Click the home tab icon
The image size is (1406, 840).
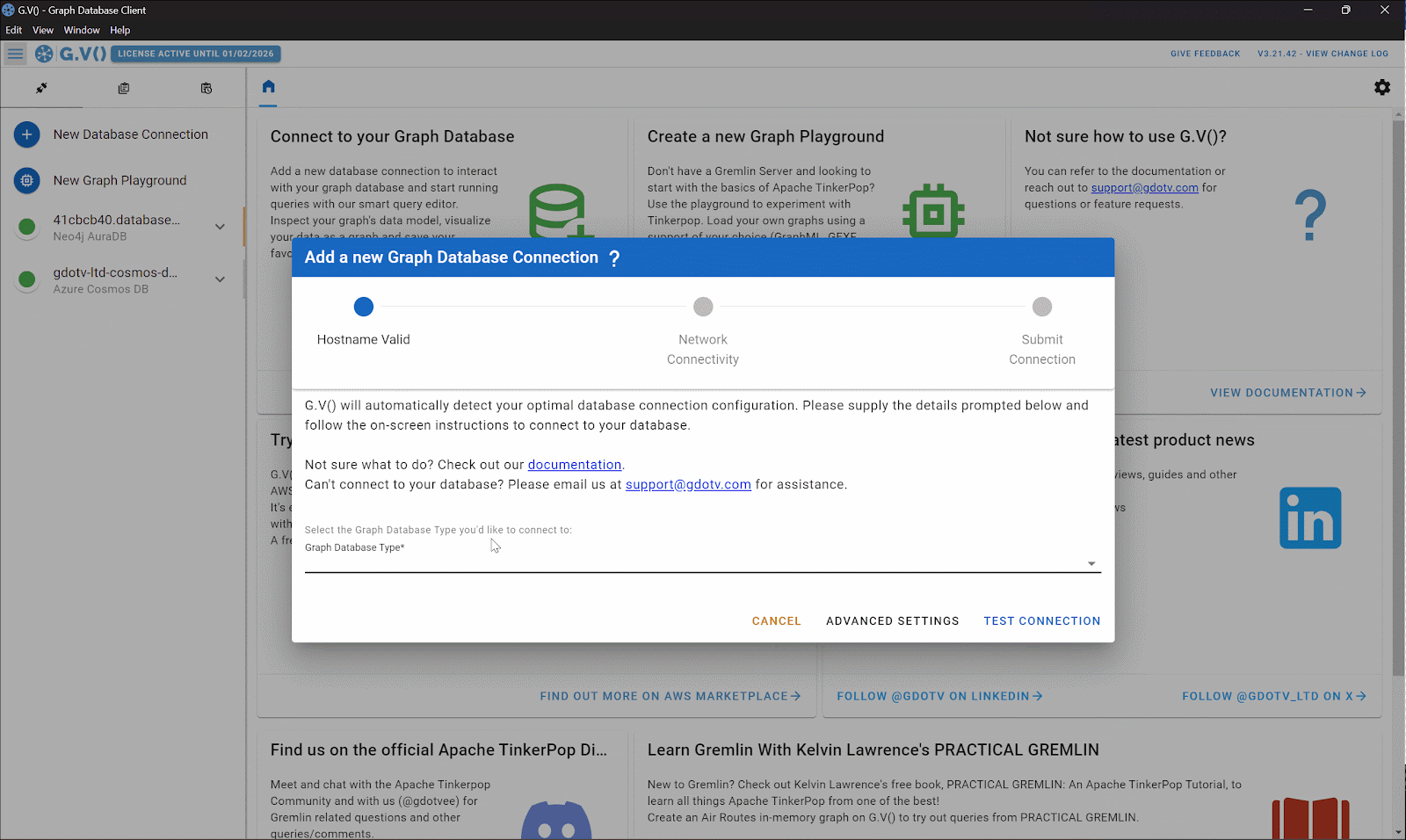click(269, 86)
